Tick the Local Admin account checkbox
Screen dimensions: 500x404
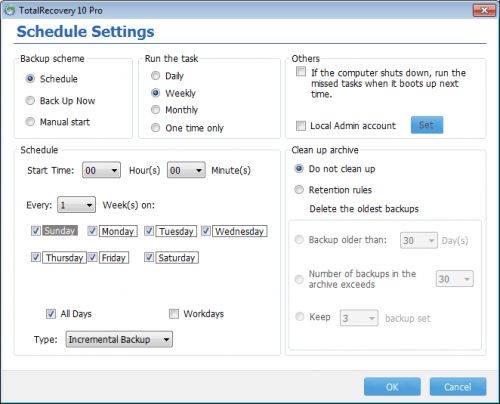(301, 126)
